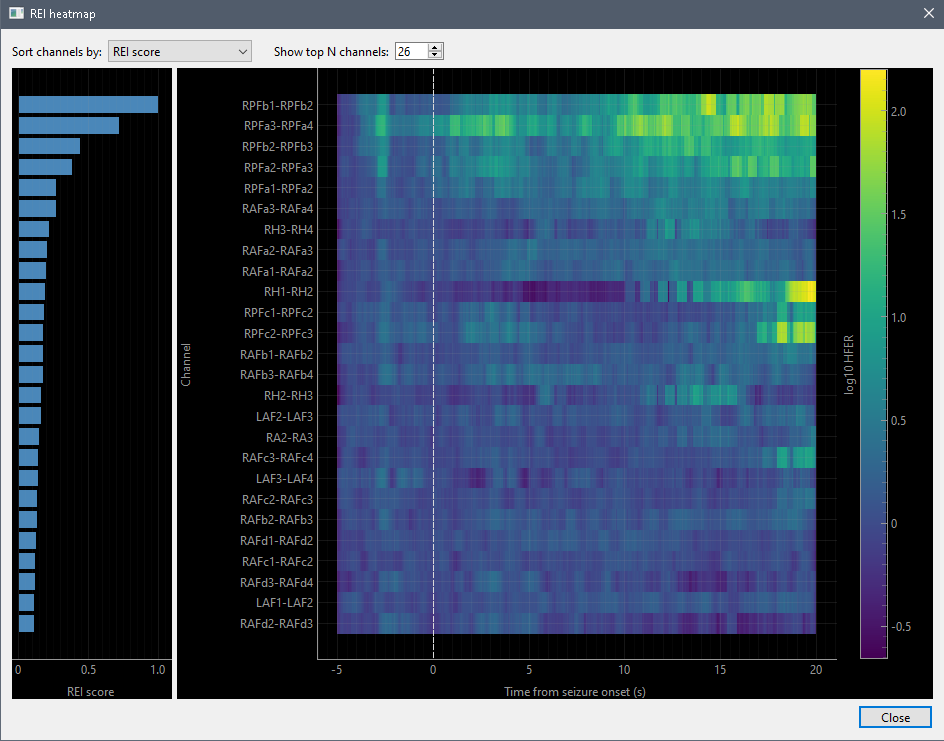Image resolution: width=944 pixels, height=741 pixels.
Task: Click the REI score bar for RPFa2-RPFa3
Action: [x=45, y=167]
